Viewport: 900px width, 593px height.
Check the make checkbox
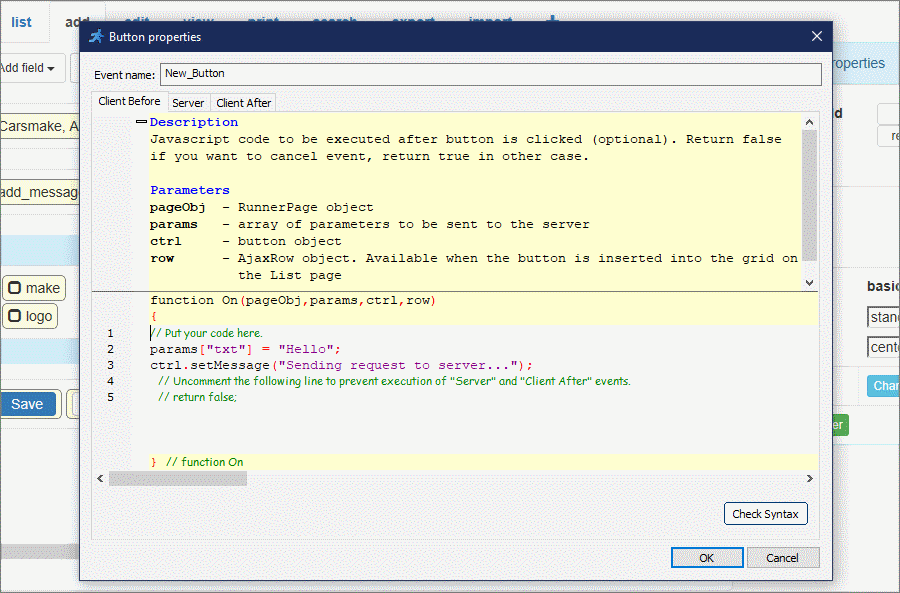13,287
